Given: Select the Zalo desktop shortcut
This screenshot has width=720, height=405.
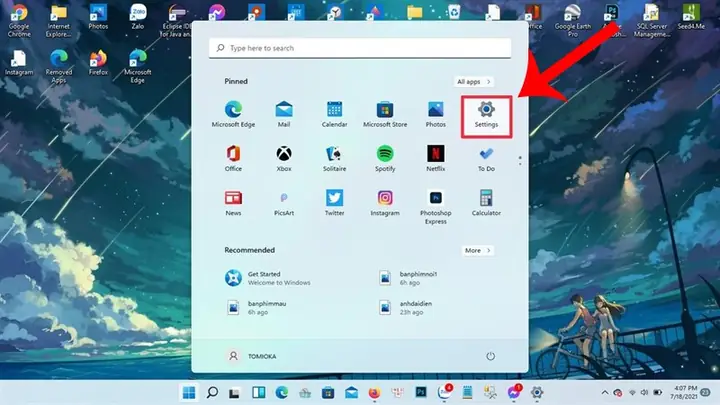Looking at the screenshot, I should click(x=138, y=17).
